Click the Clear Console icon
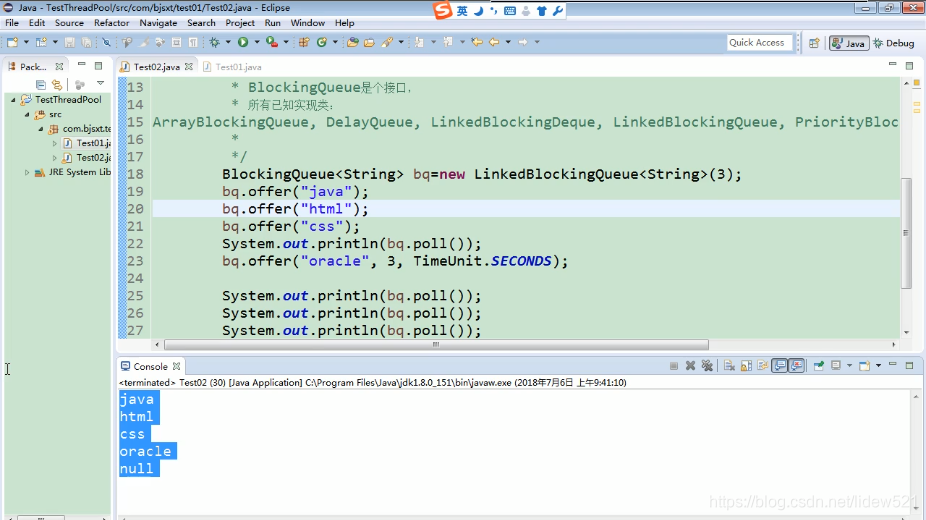This screenshot has width=926, height=520. [729, 366]
